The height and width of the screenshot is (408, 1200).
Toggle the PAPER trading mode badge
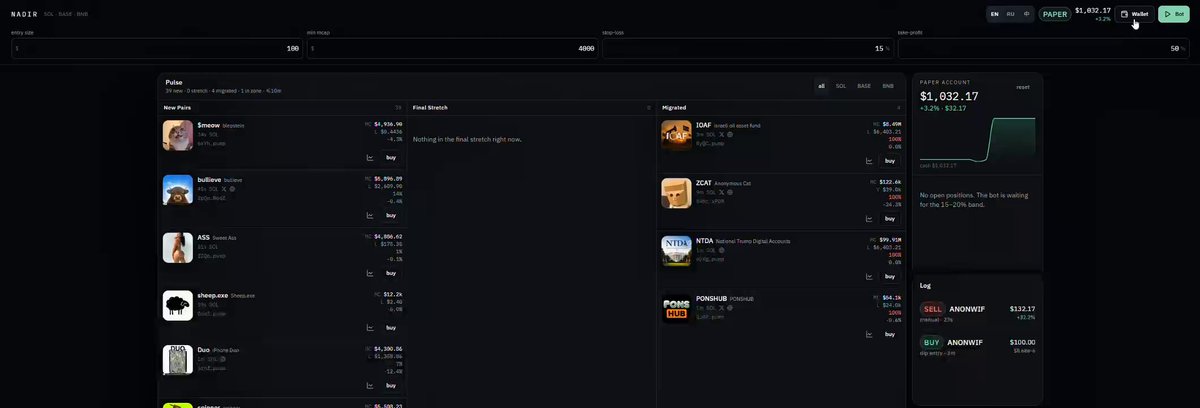click(1055, 14)
